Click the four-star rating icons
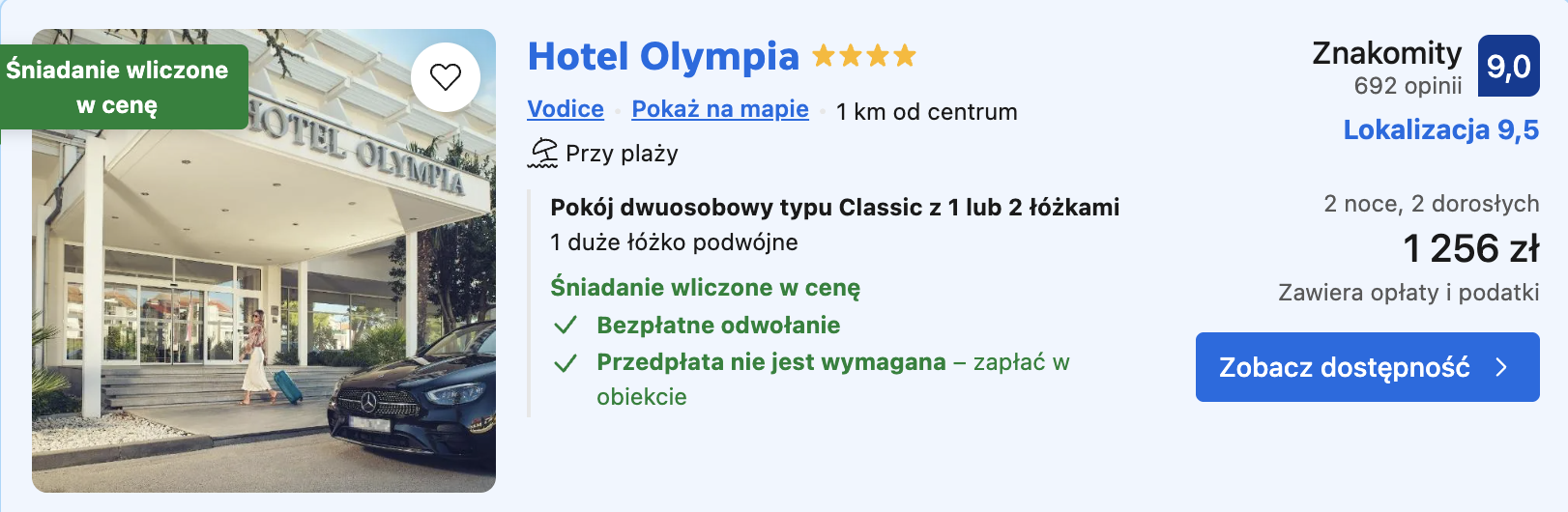 point(864,56)
